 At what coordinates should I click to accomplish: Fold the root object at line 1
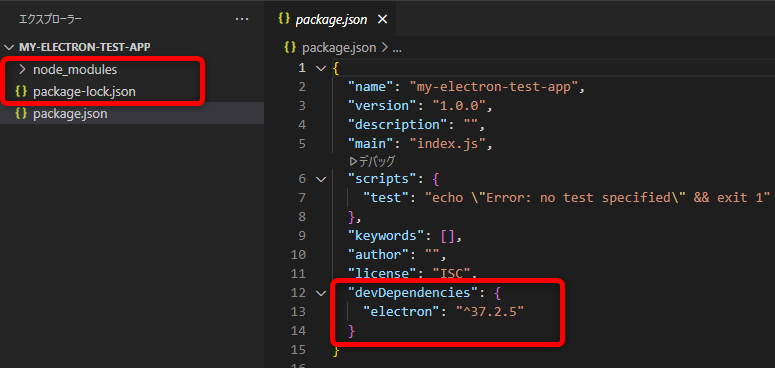[321, 68]
